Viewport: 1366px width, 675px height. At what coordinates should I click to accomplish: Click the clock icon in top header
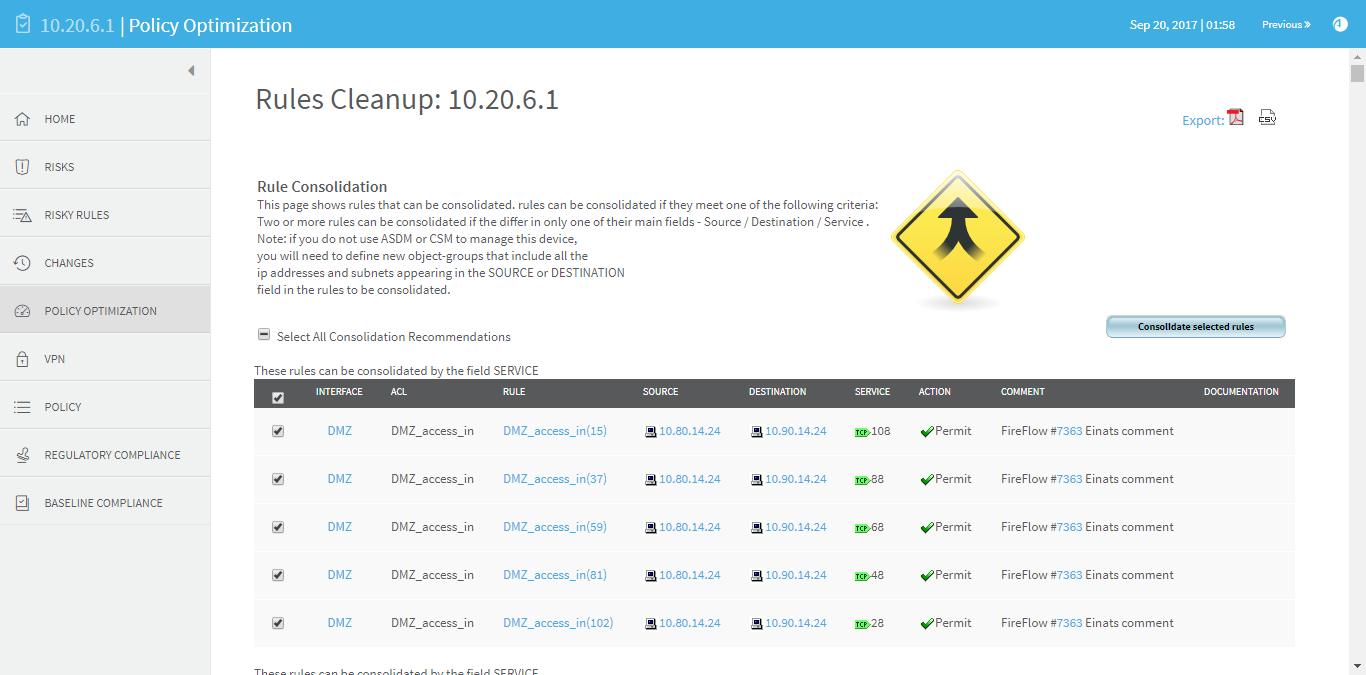(x=1340, y=24)
